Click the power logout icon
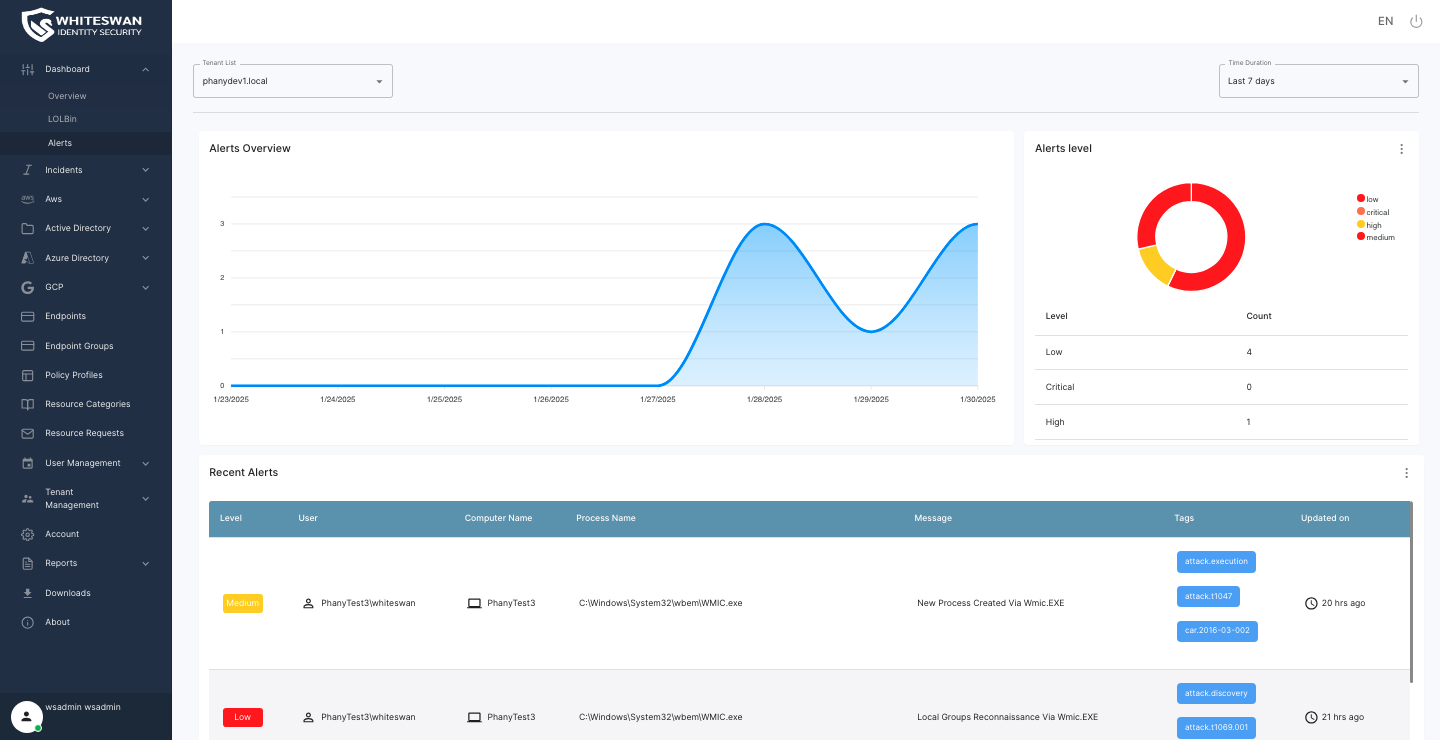This screenshot has width=1440, height=740. pyautogui.click(x=1416, y=21)
